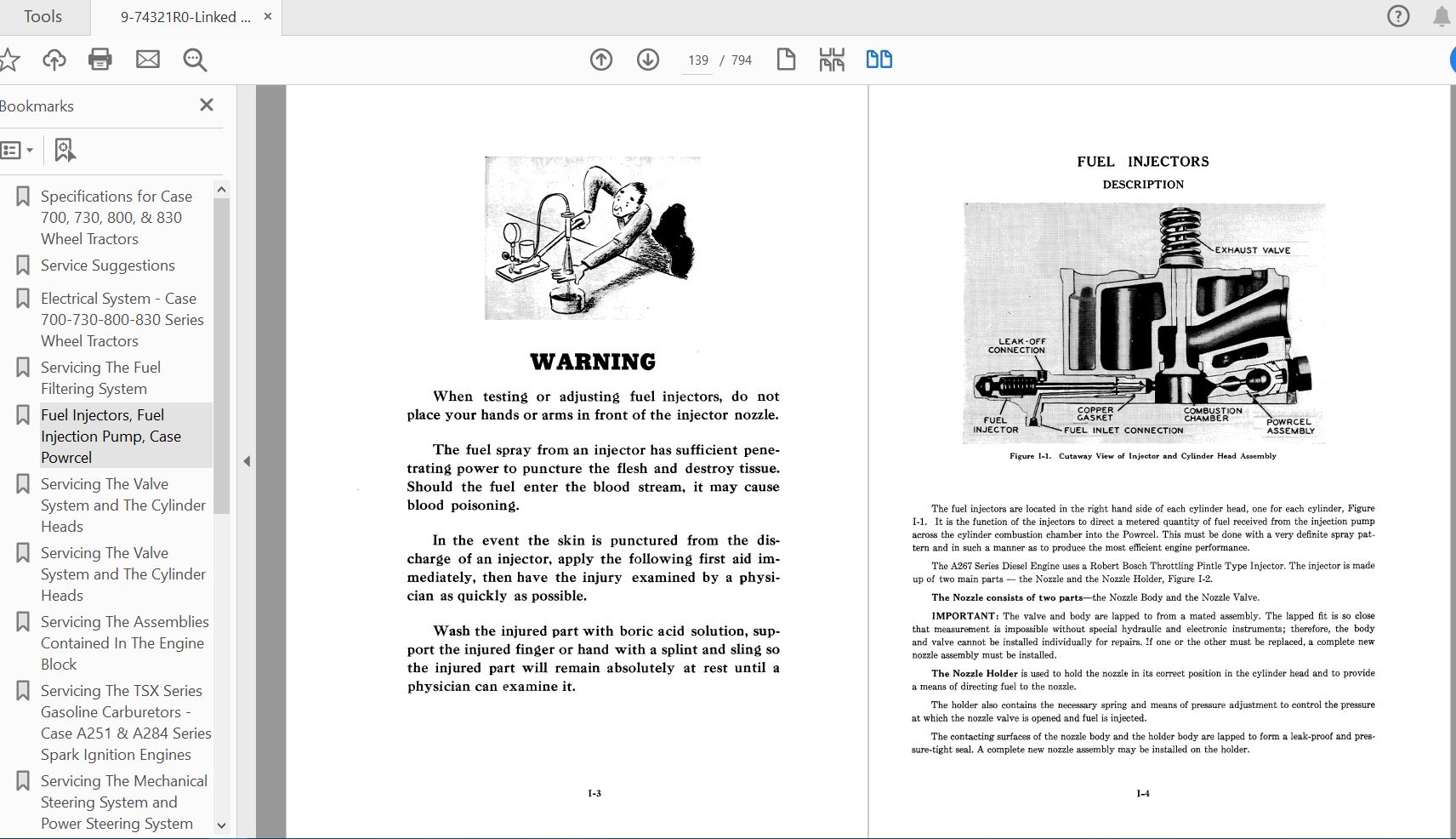Open the help question mark icon

(x=1398, y=16)
